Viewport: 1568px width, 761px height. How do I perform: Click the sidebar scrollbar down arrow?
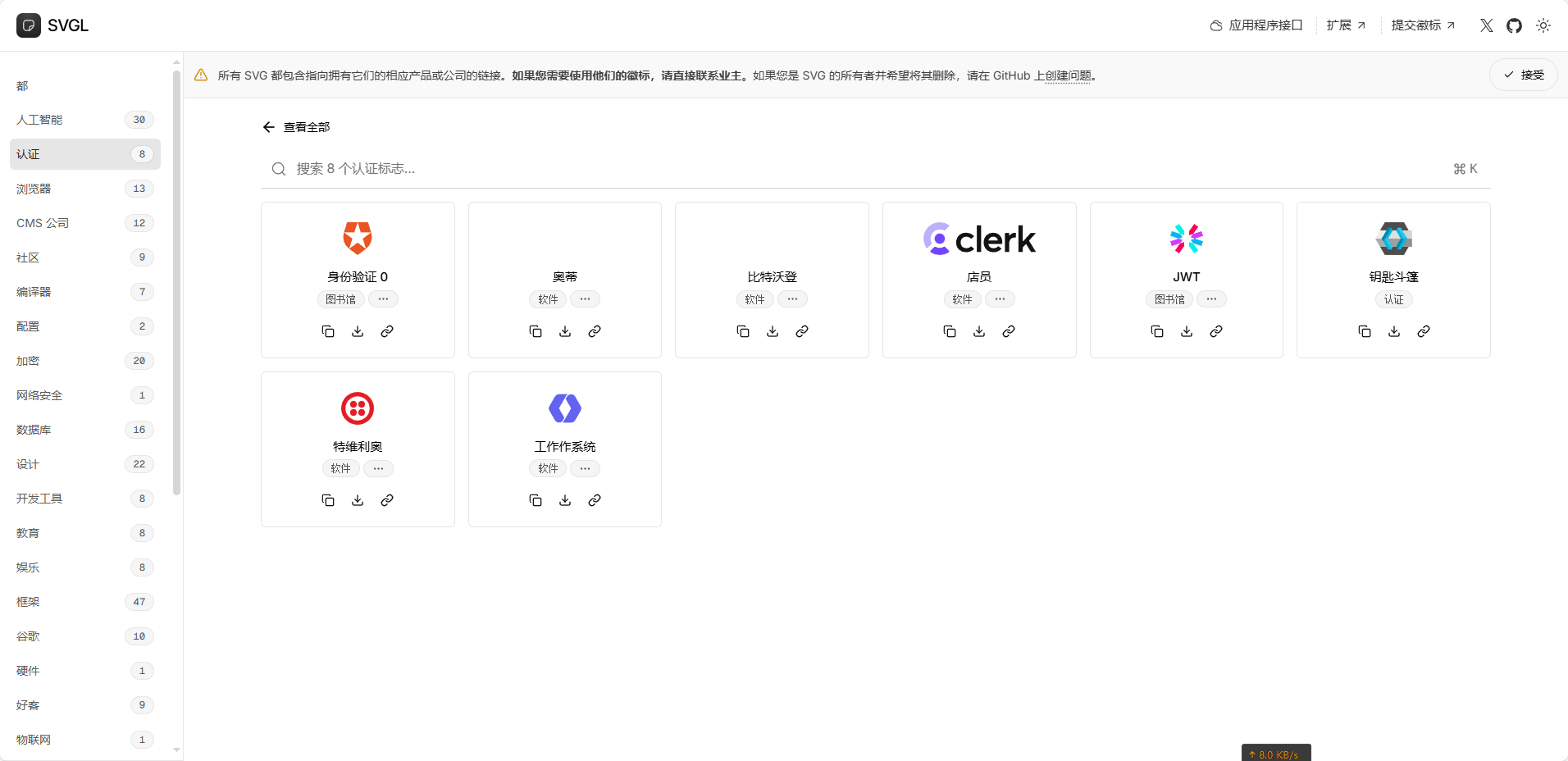tap(176, 750)
